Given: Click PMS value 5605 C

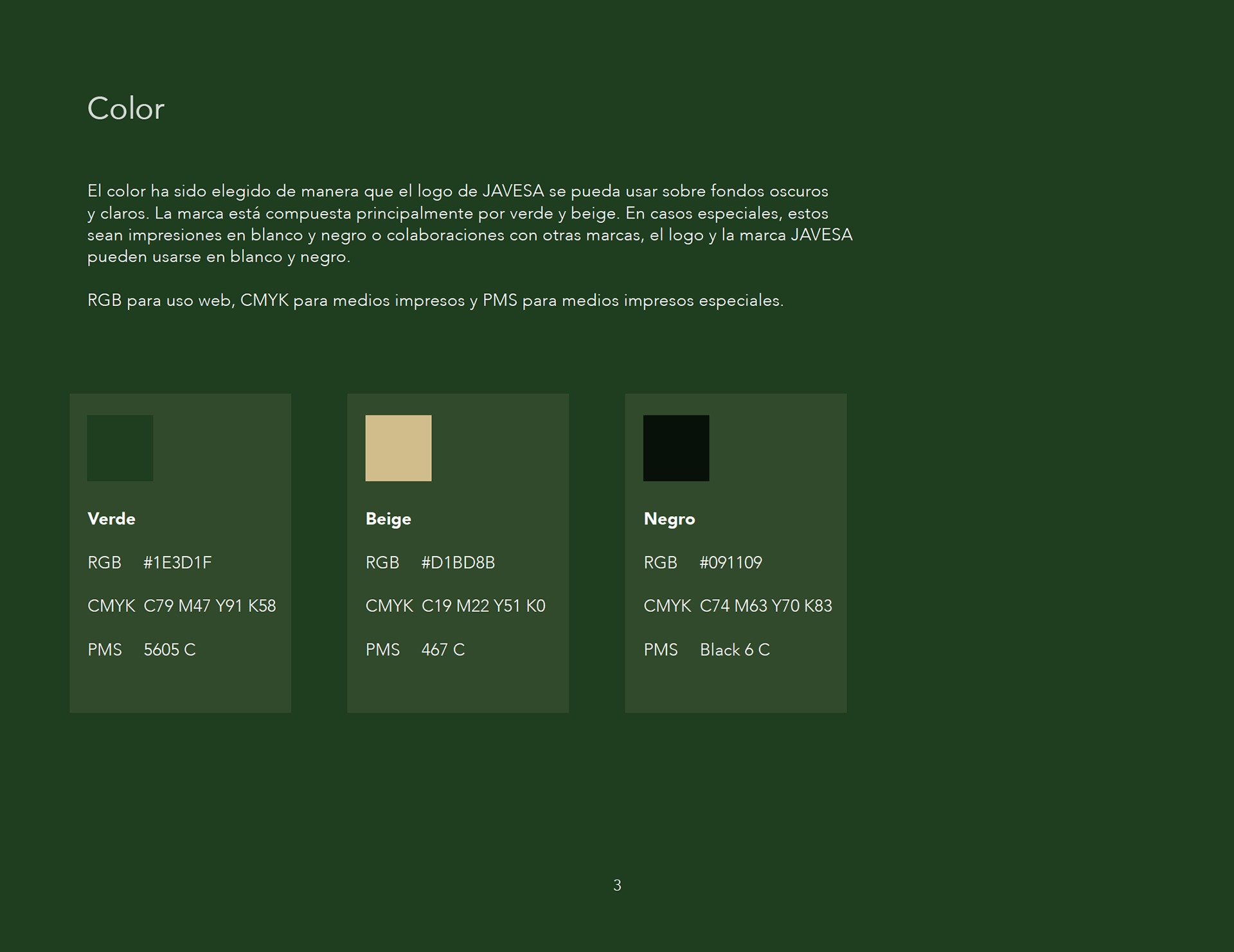Looking at the screenshot, I should pos(170,649).
